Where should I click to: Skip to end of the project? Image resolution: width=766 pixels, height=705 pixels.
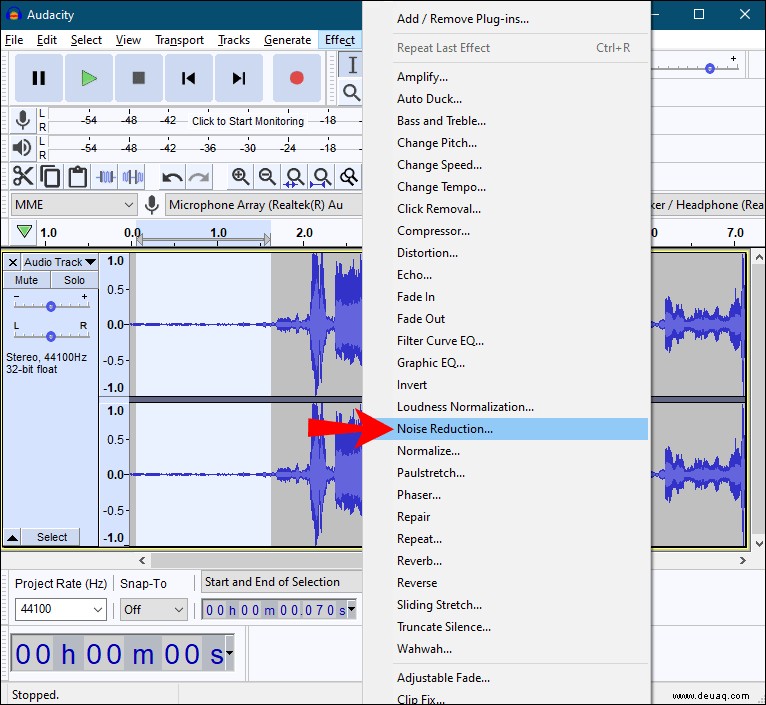pyautogui.click(x=239, y=78)
